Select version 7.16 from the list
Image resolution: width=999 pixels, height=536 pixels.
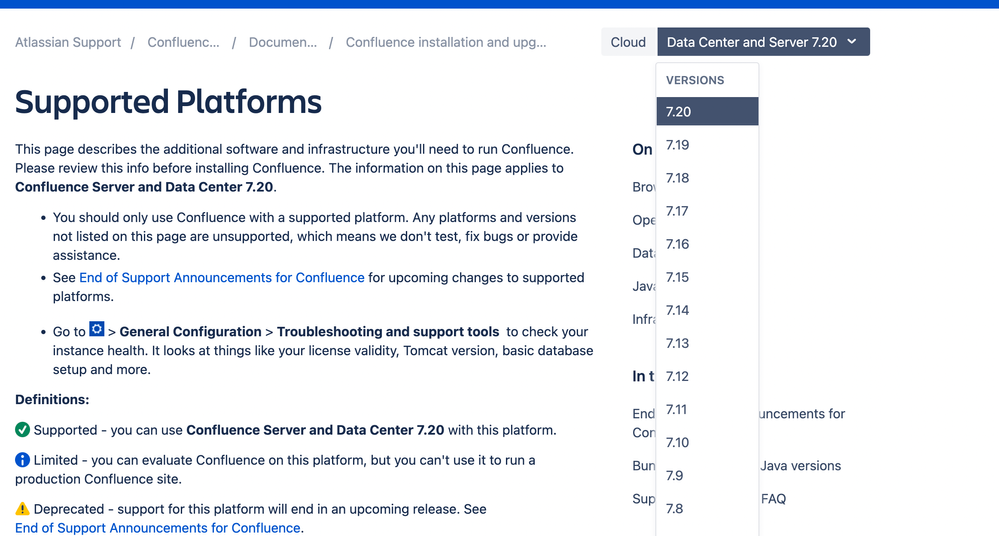pyautogui.click(x=707, y=244)
